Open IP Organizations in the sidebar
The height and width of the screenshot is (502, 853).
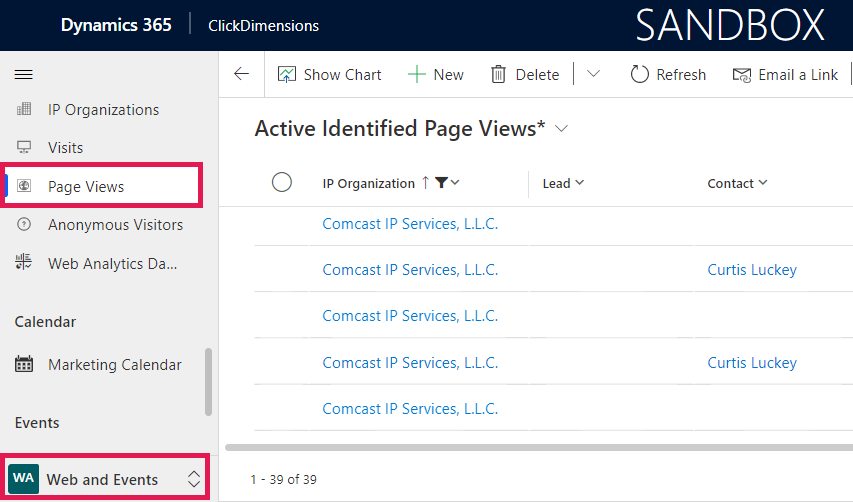103,110
